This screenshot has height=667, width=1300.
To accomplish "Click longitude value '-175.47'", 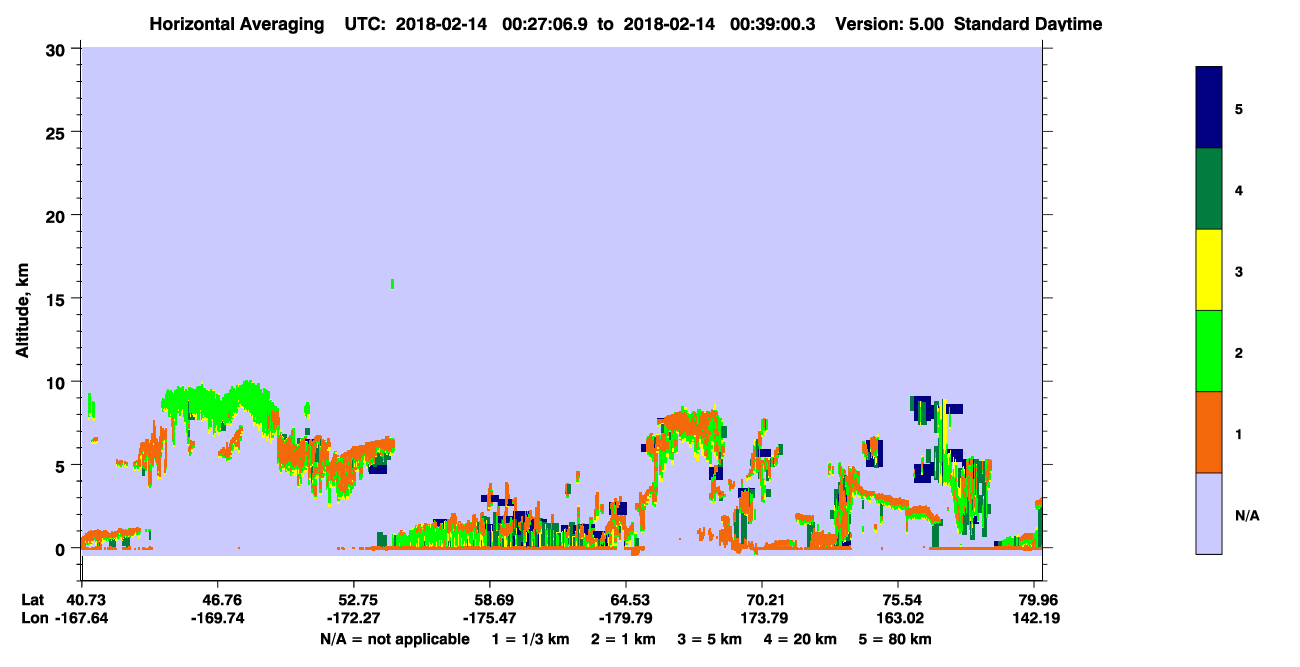I will coord(490,618).
